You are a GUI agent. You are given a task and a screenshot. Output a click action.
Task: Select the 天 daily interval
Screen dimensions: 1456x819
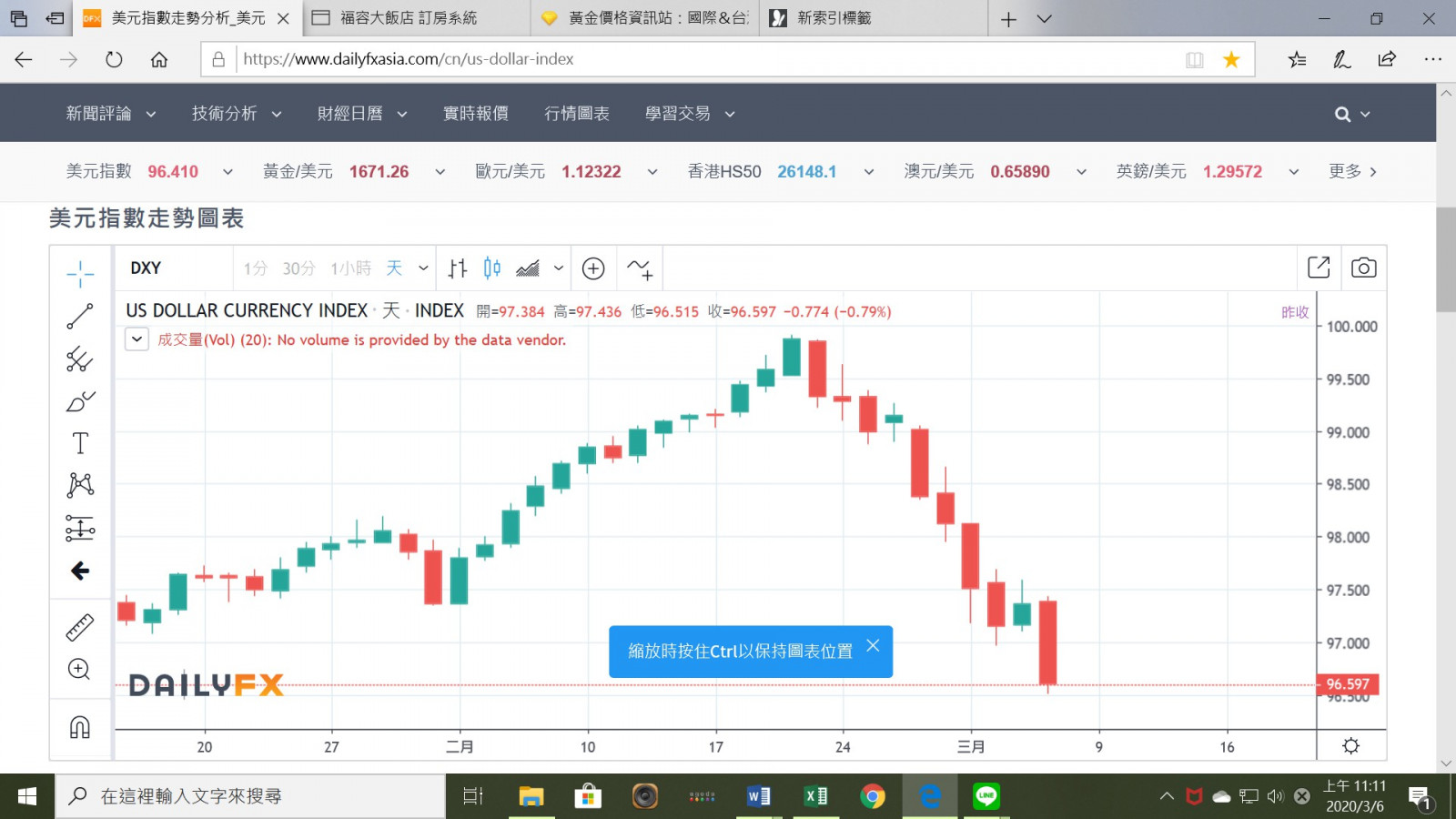coord(394,268)
